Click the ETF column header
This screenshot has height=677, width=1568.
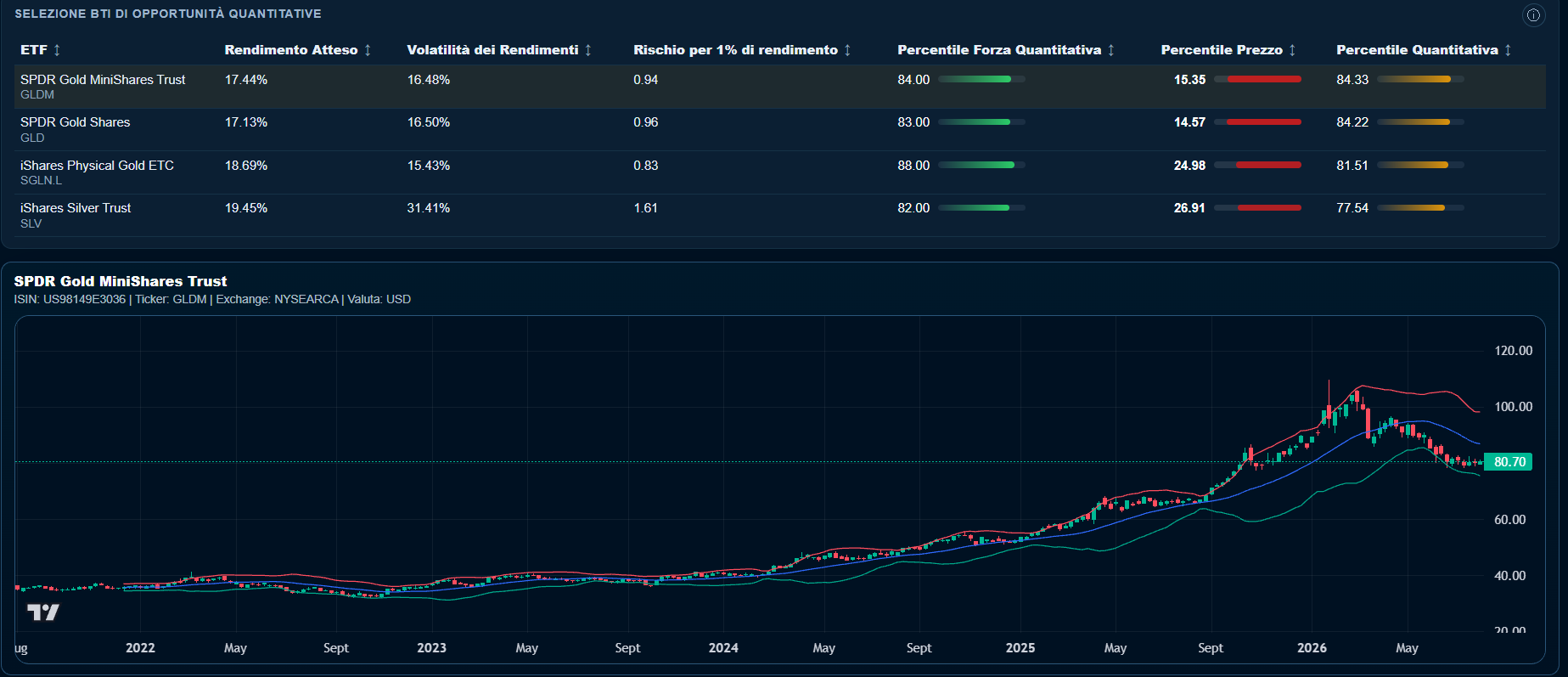click(x=34, y=50)
